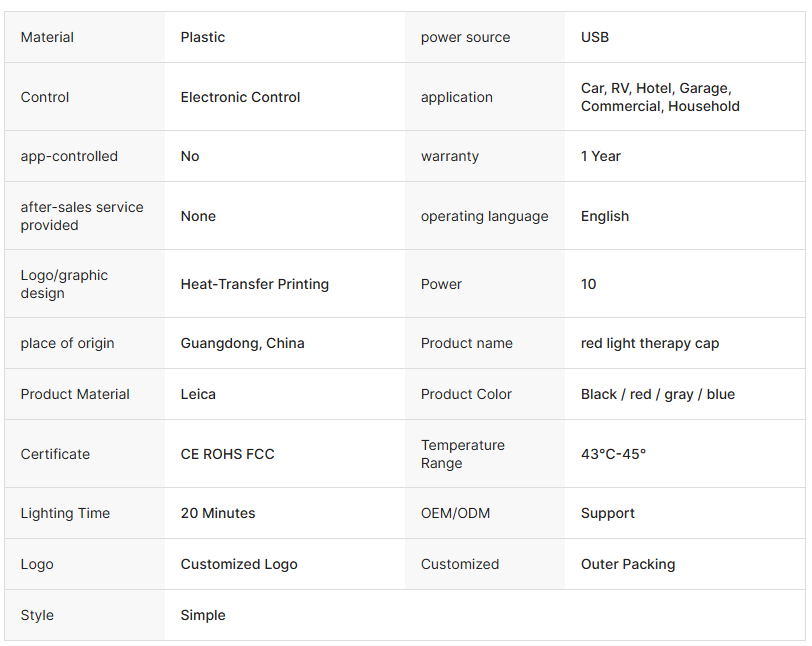
Task: Select the "app-controlled" label
Action: tap(69, 156)
